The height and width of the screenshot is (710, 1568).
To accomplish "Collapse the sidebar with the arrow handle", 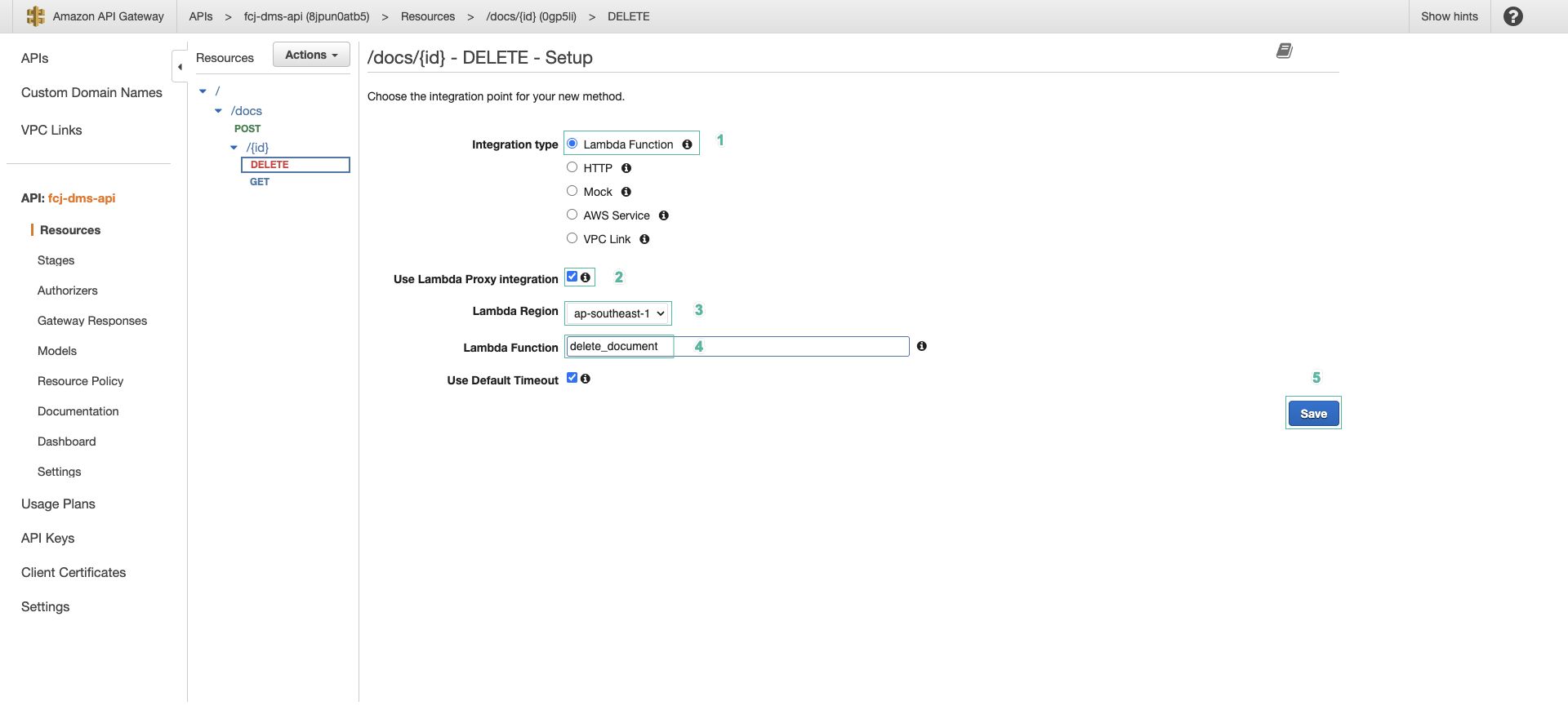I will (x=180, y=66).
